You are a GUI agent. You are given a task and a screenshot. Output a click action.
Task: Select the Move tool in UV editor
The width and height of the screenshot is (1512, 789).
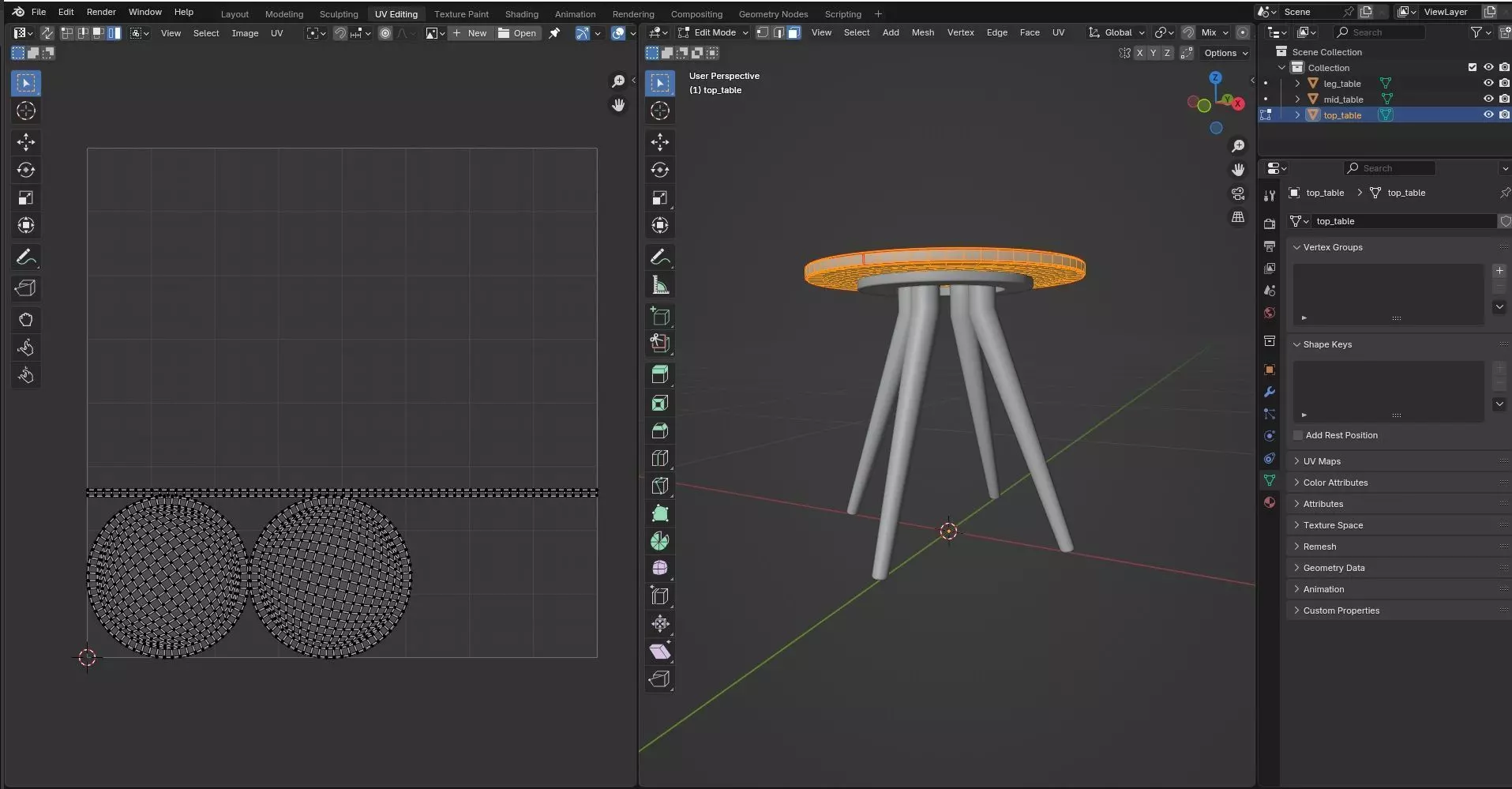pyautogui.click(x=26, y=142)
